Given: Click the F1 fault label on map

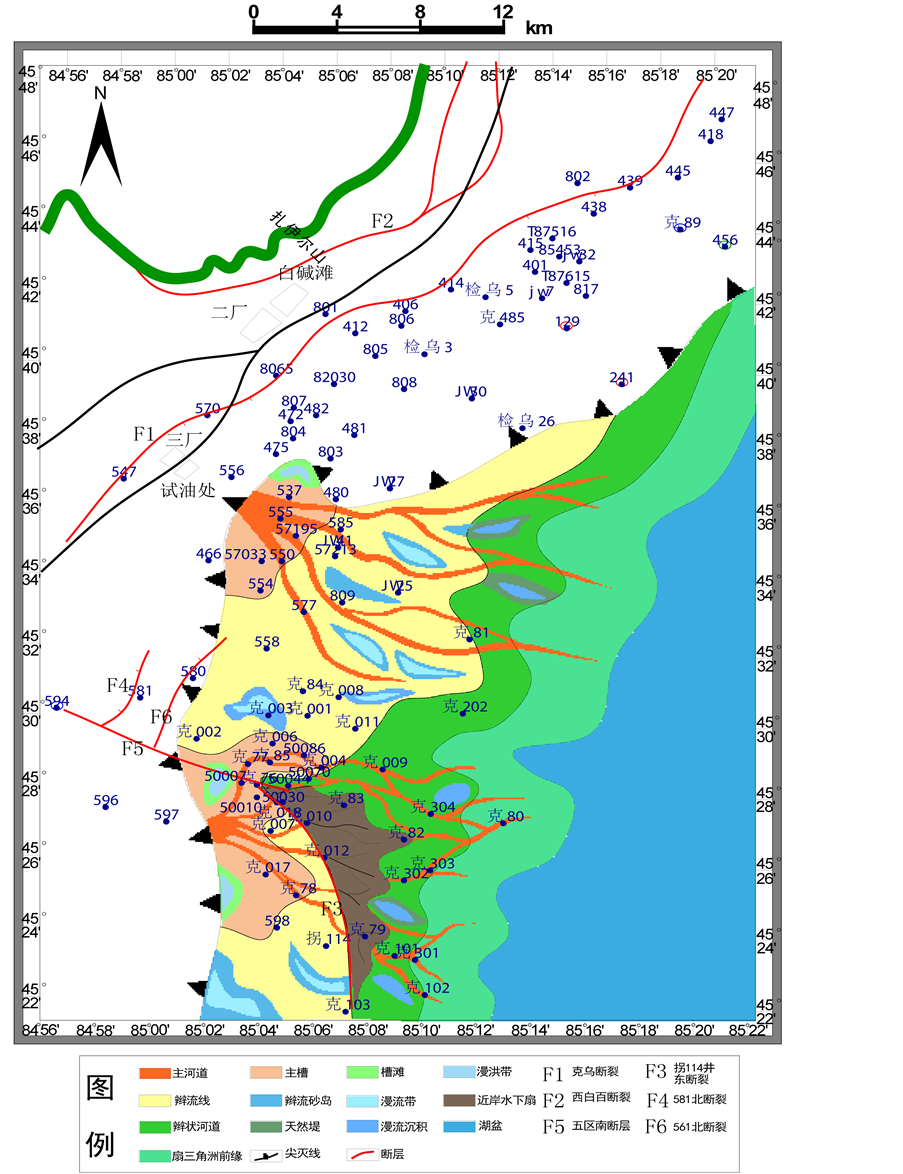Looking at the screenshot, I should (145, 434).
